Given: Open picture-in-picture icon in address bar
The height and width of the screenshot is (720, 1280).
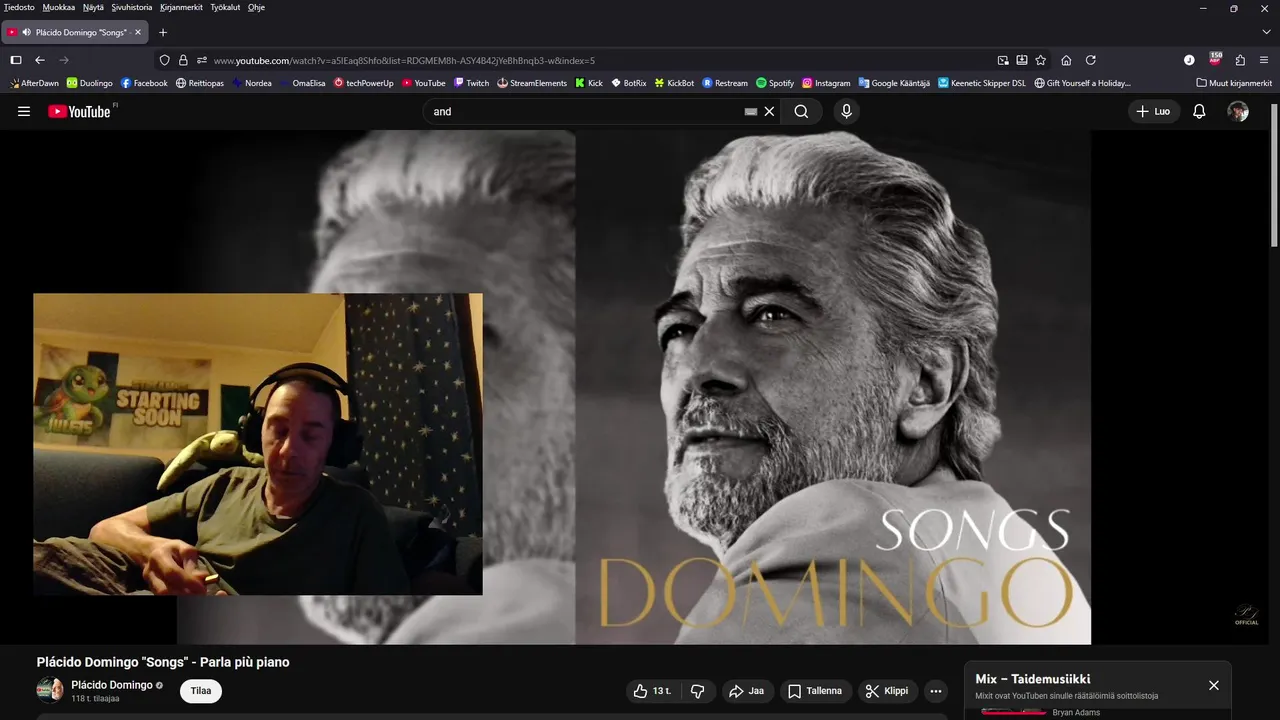Looking at the screenshot, I should pos(1003,60).
